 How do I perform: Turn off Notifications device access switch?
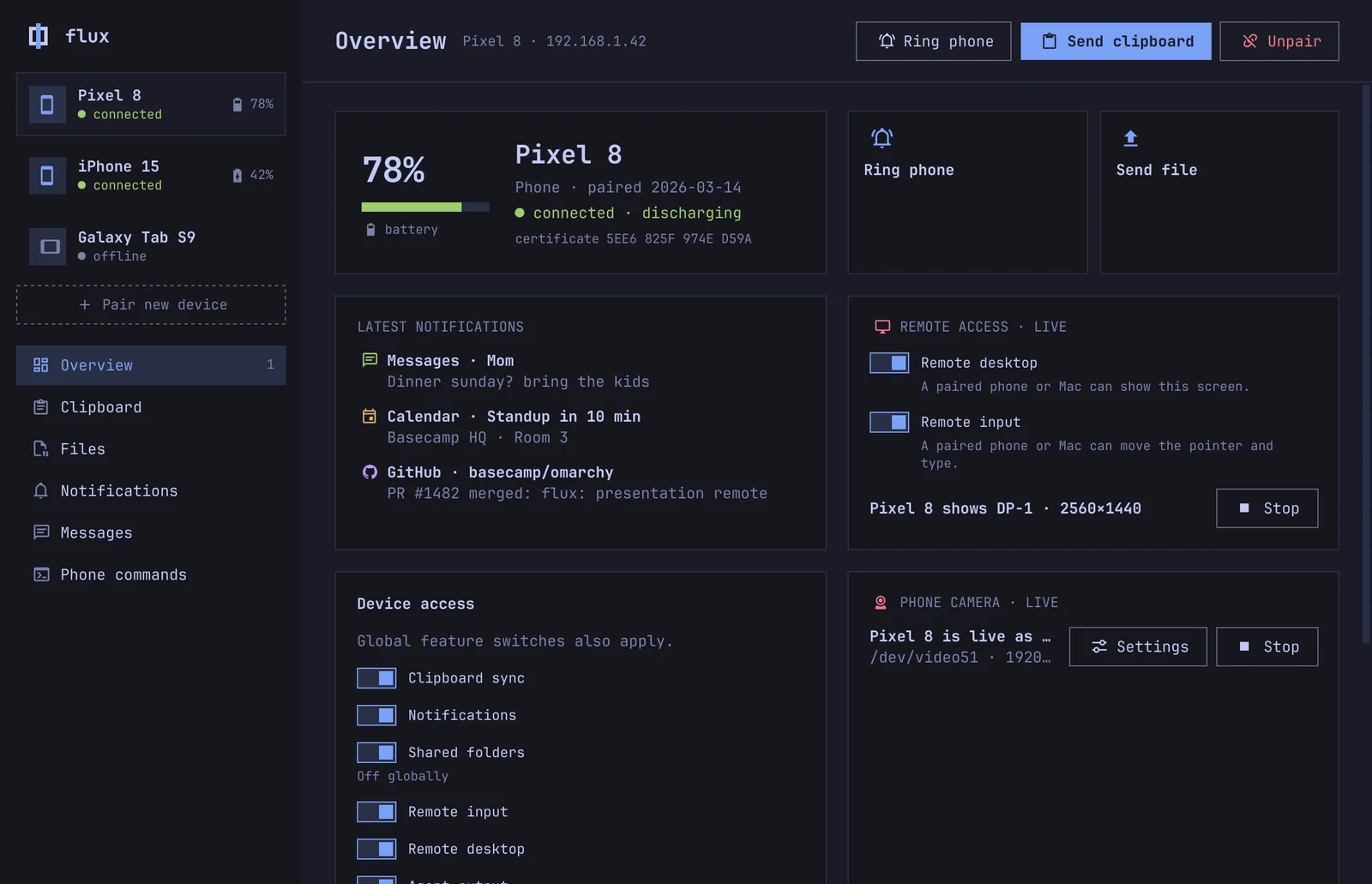coord(376,715)
